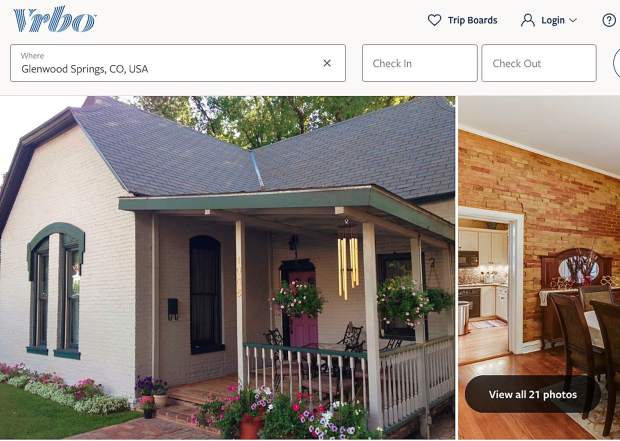Click the wind chimes in the porch photo
The image size is (620, 441).
pos(348,263)
